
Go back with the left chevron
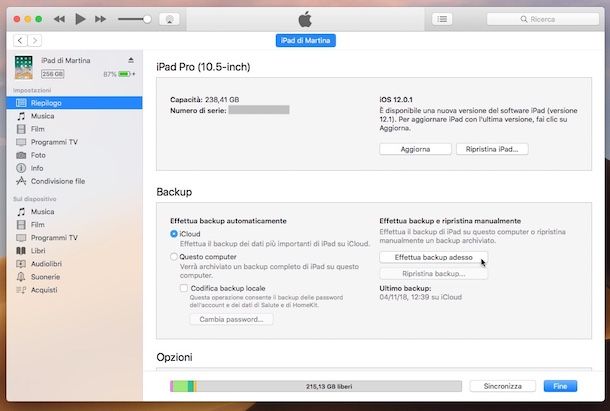click(20, 40)
